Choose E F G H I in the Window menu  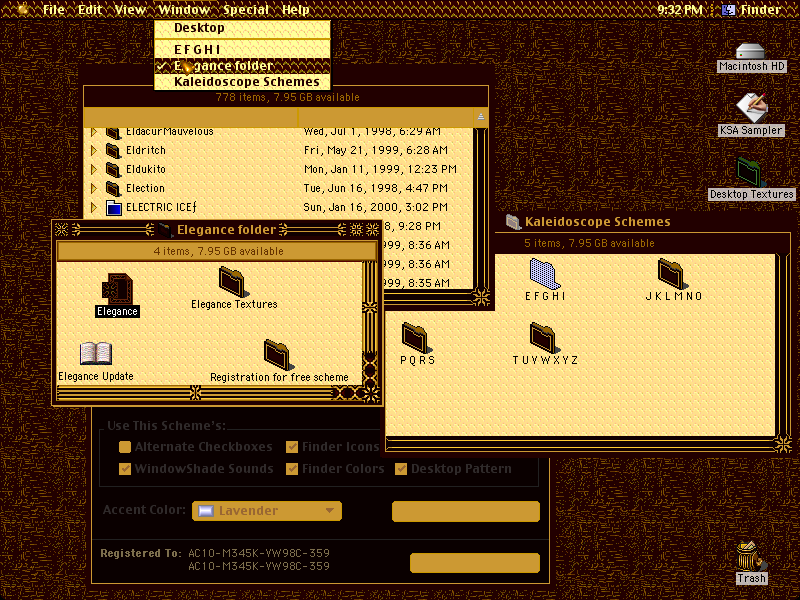coord(242,49)
